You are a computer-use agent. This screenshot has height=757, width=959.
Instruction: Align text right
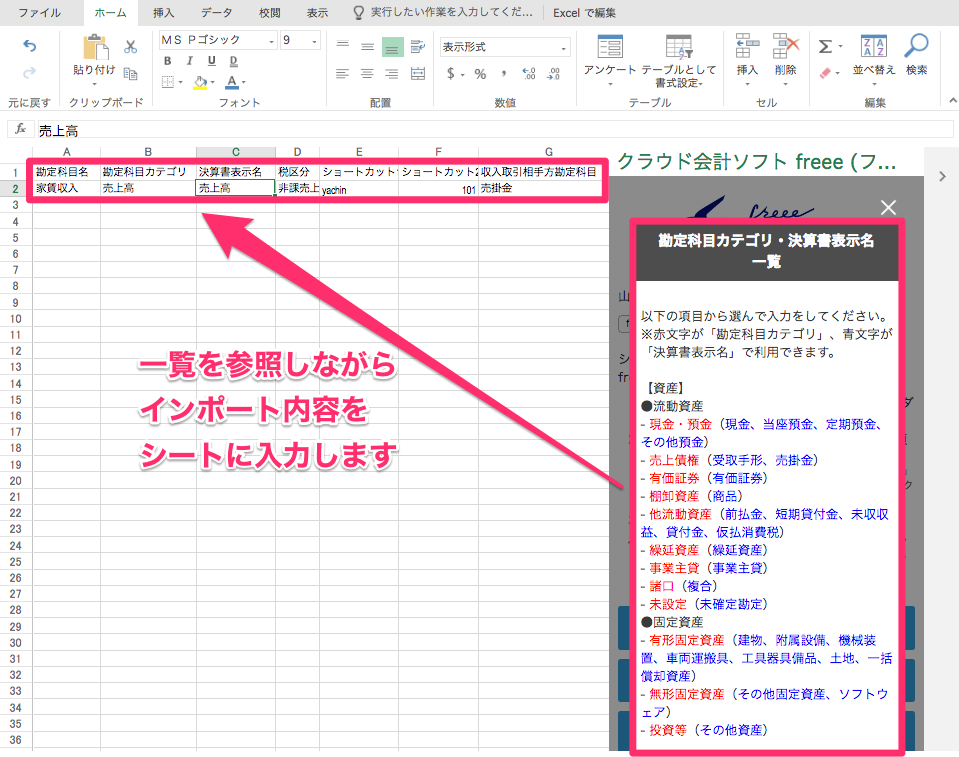391,74
